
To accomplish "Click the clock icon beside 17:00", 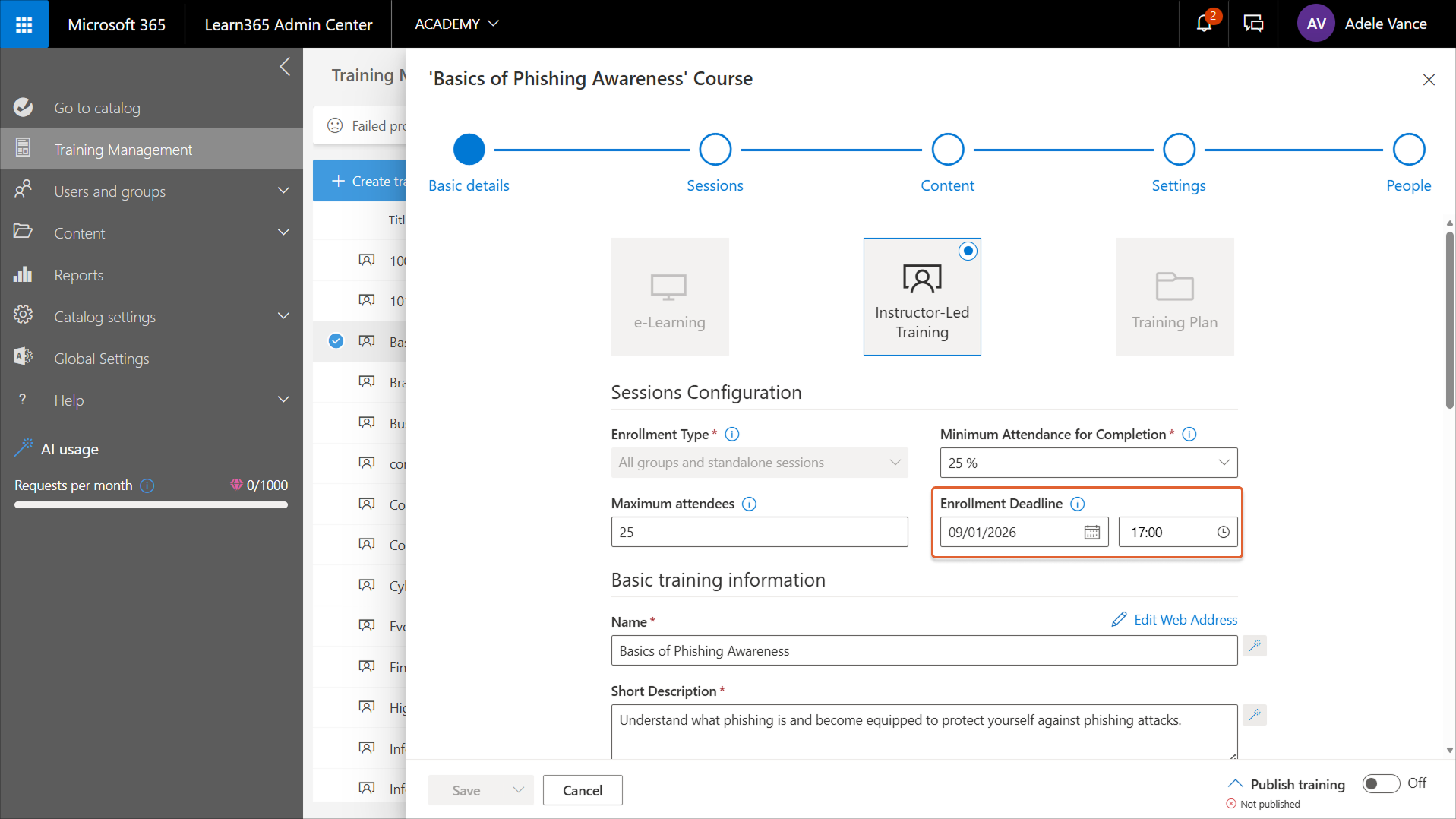I will tap(1223, 533).
